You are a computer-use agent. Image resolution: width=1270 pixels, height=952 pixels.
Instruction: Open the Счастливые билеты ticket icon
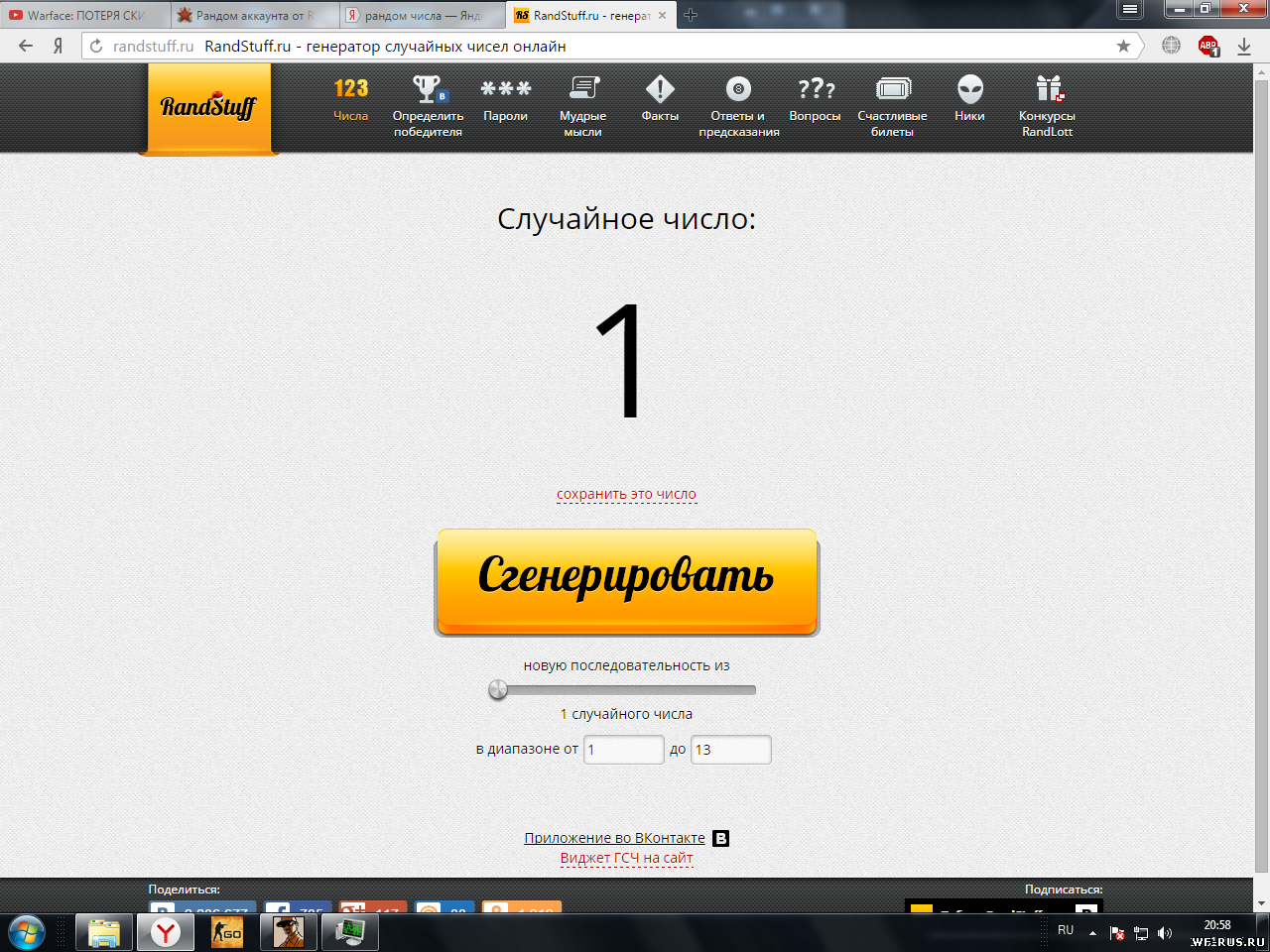[x=893, y=89]
